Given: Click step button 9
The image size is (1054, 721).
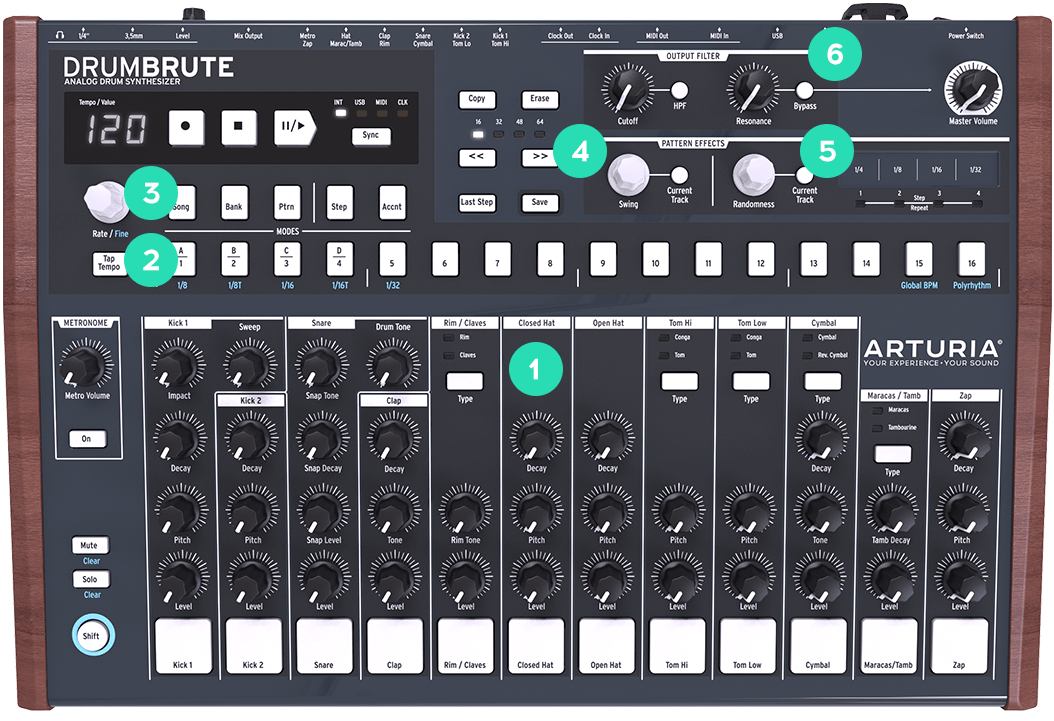Looking at the screenshot, I should [603, 259].
